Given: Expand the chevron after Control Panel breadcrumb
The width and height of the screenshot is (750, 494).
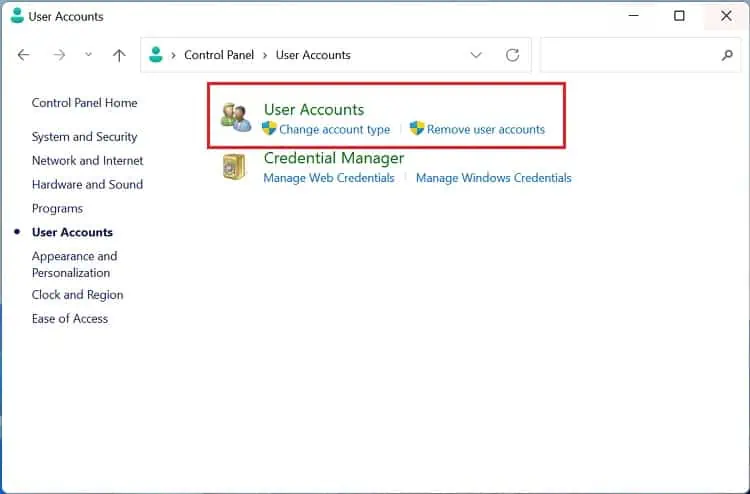Looking at the screenshot, I should pos(265,55).
